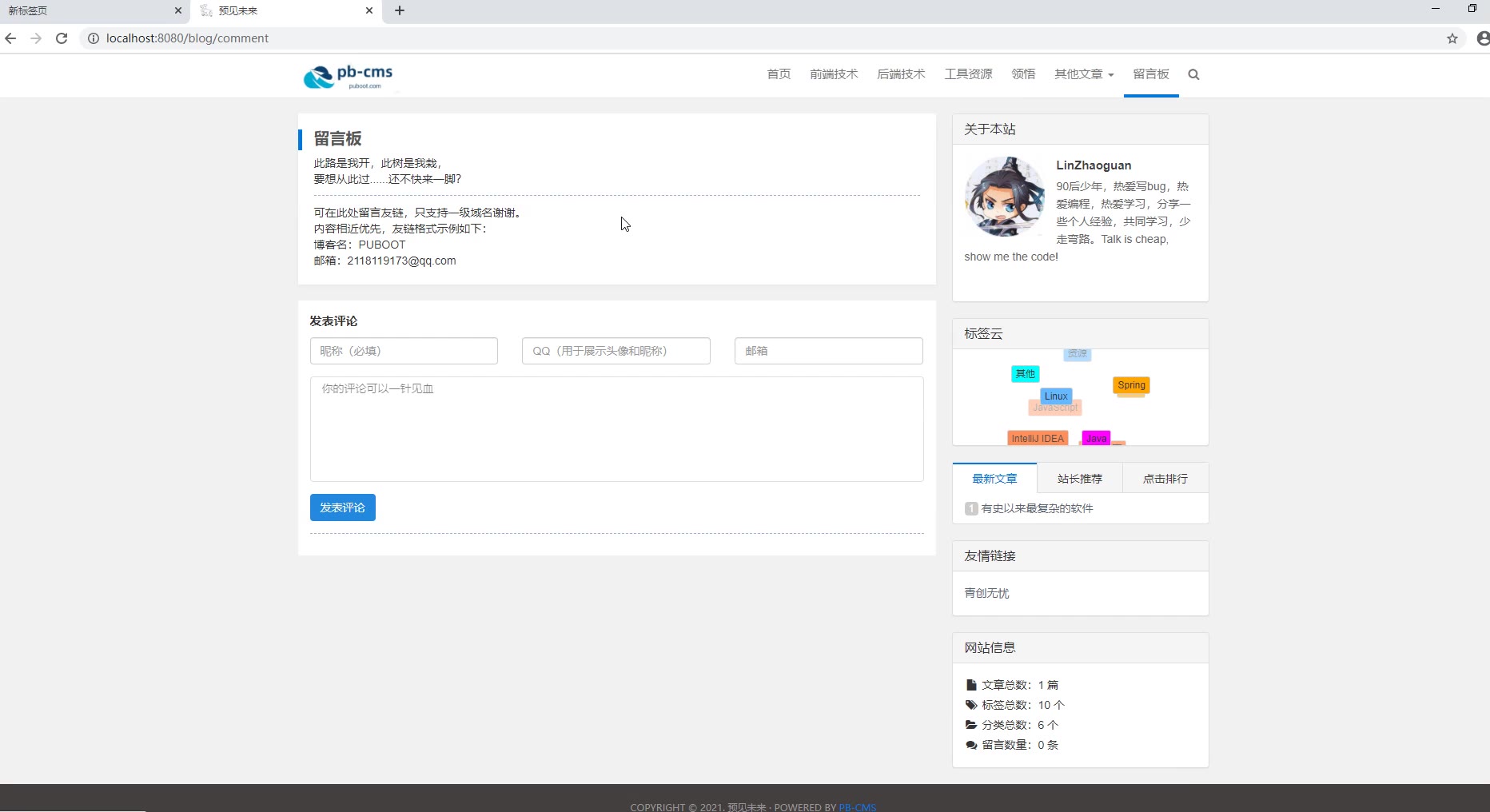Select the IntelliJ IDEA tag

tap(1038, 439)
